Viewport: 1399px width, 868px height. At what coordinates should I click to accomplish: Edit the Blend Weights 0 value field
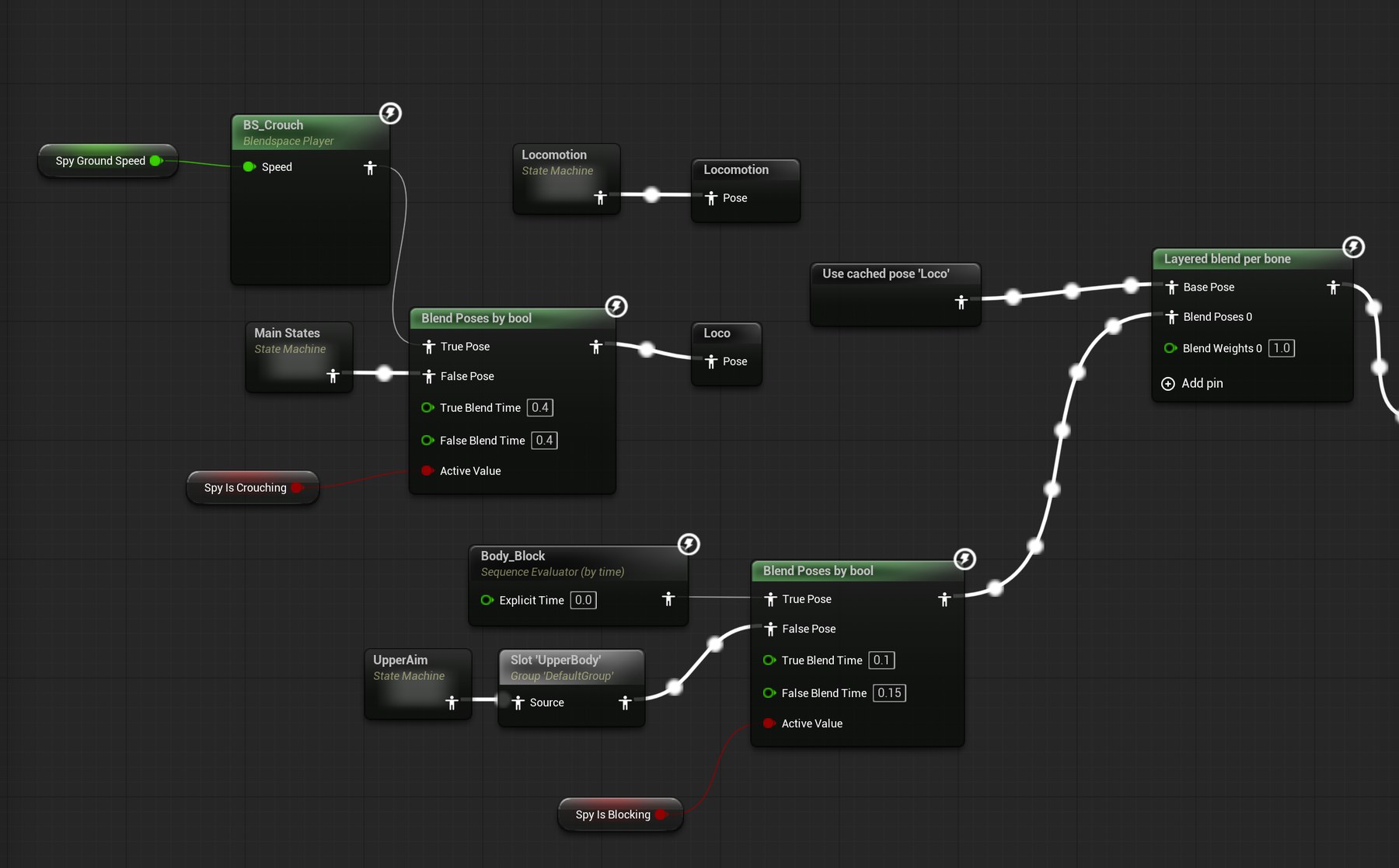pyautogui.click(x=1282, y=348)
